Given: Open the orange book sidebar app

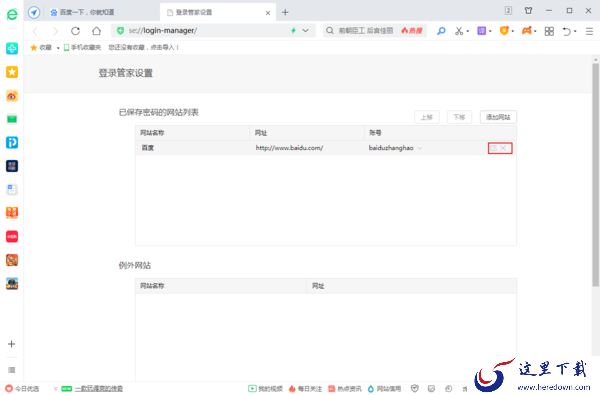Looking at the screenshot, I should tap(12, 213).
